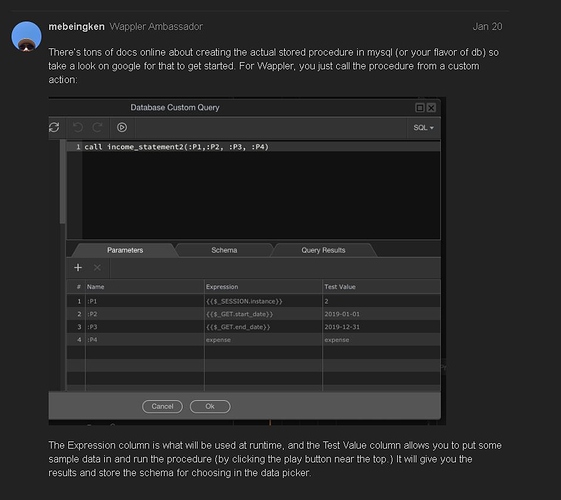Viewport: 561px width, 500px height.
Task: Maximize the Database Custom Query dialog
Action: 420,108
